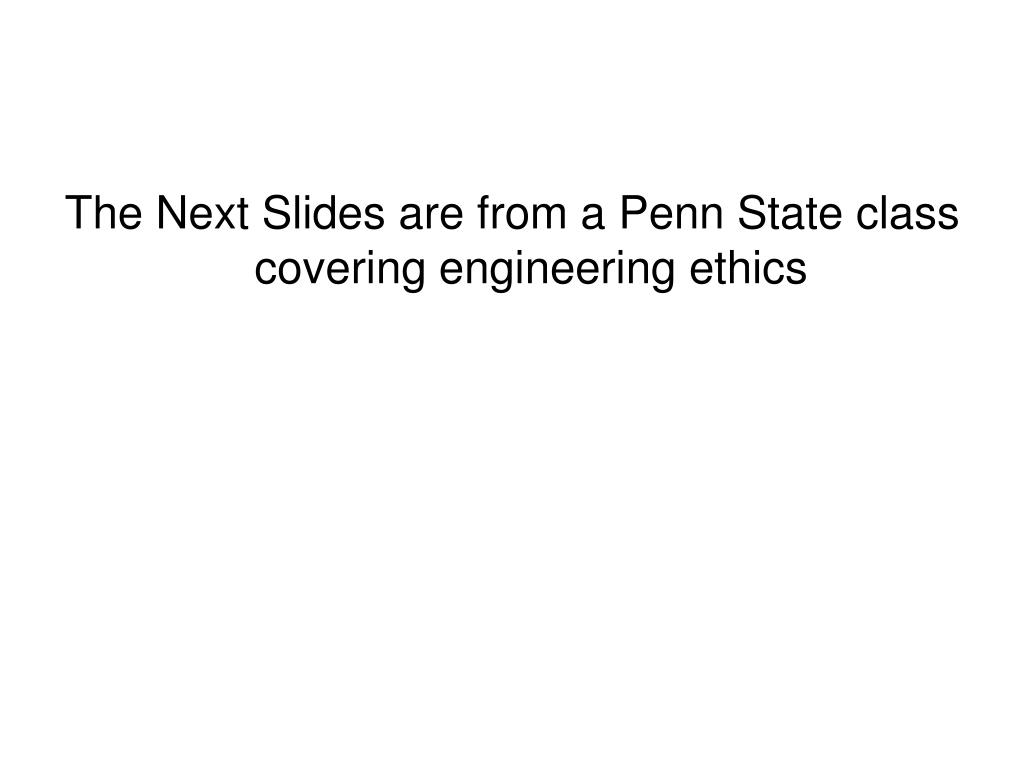Click the capital "P" in "Penn"
Image resolution: width=1024 pixels, height=768 pixels.
[x=632, y=213]
